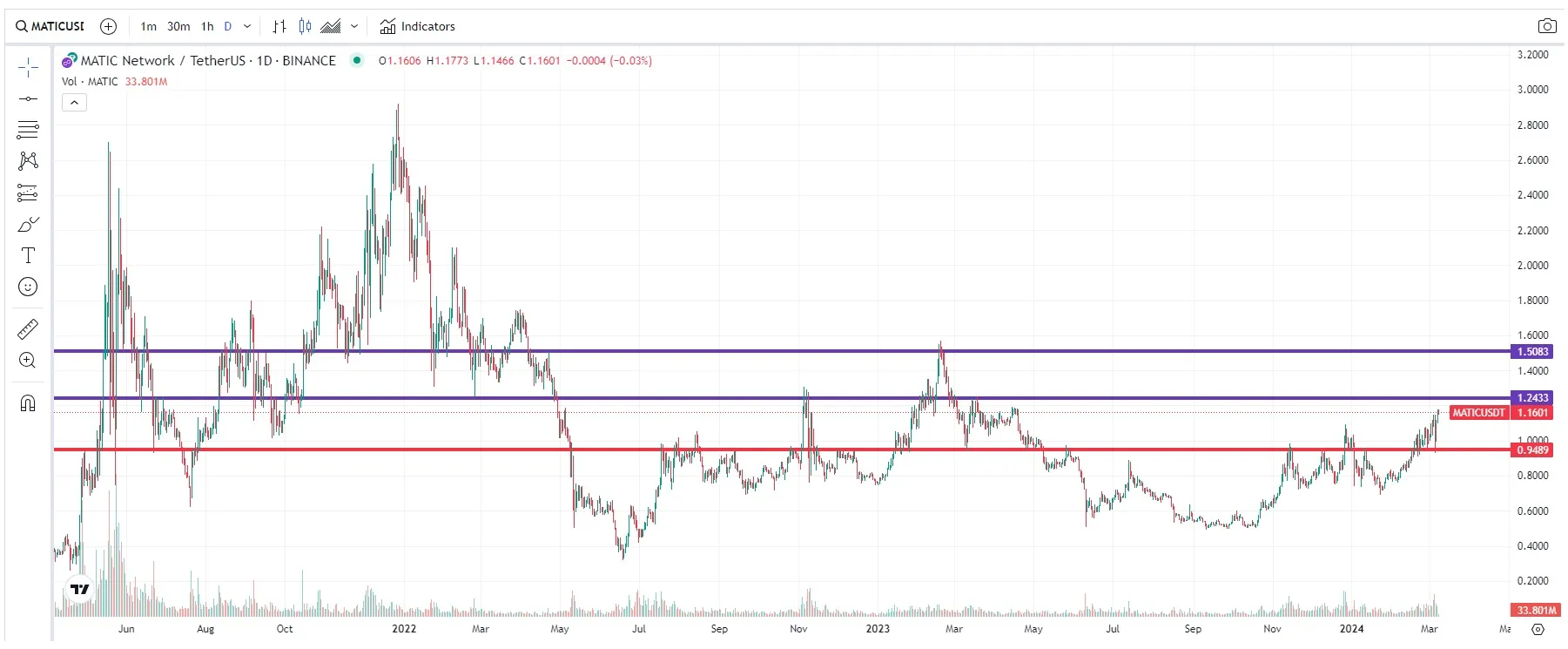Click the 2023 label on time axis
This screenshot has width=1568, height=649.
click(x=878, y=629)
